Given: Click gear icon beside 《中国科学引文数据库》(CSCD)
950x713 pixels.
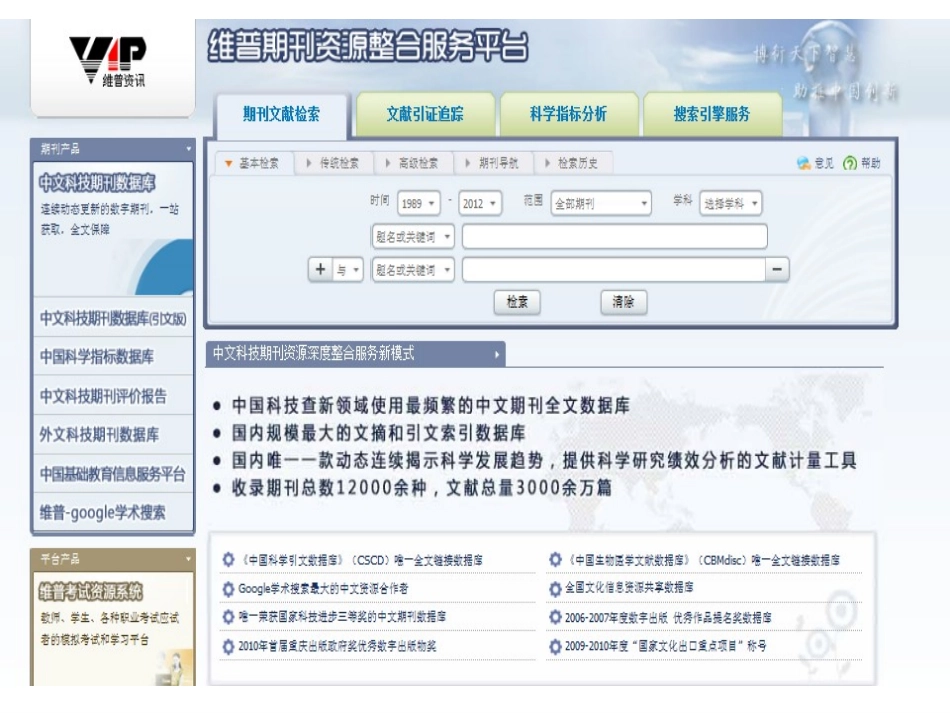Looking at the screenshot, I should tap(228, 560).
